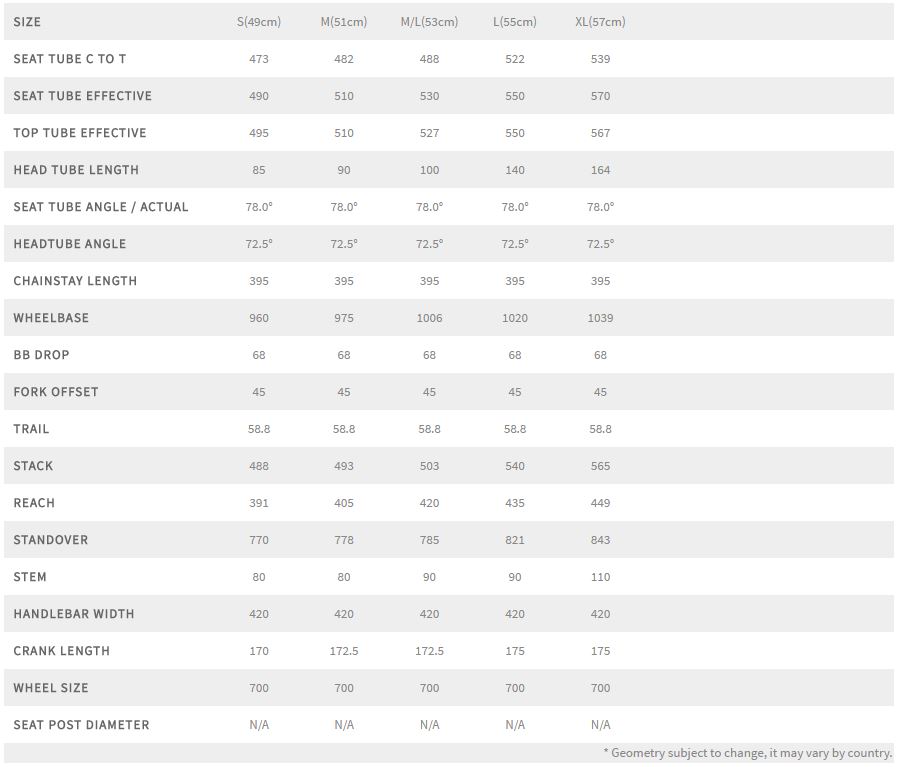Click the SEAT POST DIAMETER row label

(x=81, y=725)
